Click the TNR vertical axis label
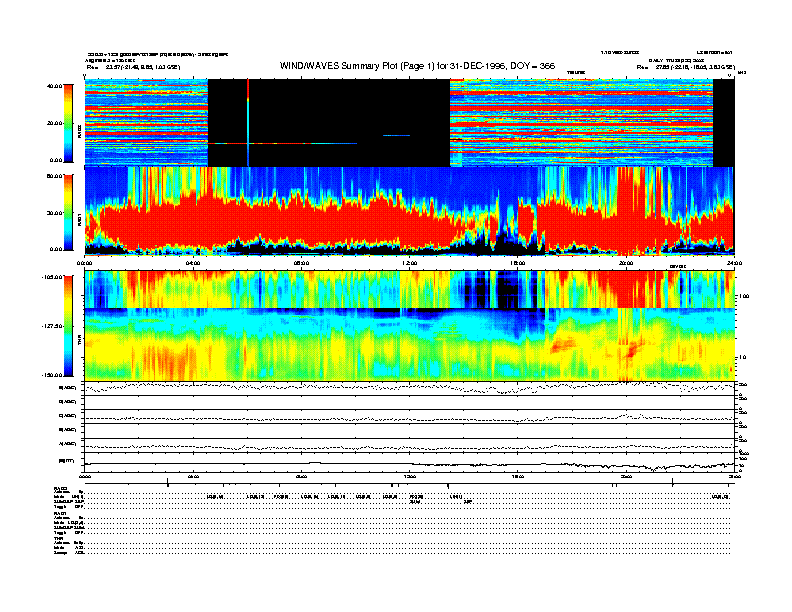This screenshot has height=612, width=792. point(79,342)
